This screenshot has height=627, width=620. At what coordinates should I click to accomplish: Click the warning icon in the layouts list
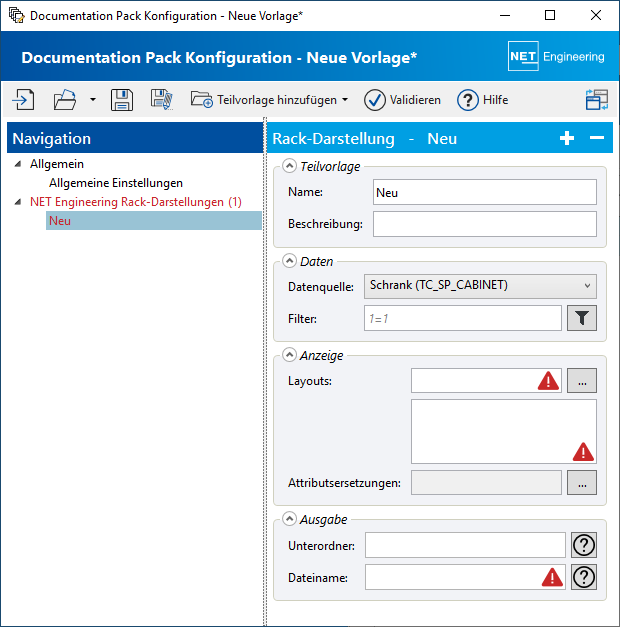[583, 452]
